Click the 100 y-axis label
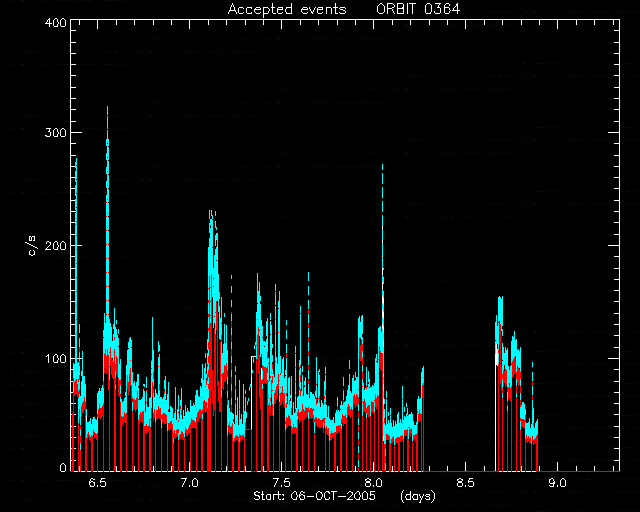 click(x=56, y=359)
